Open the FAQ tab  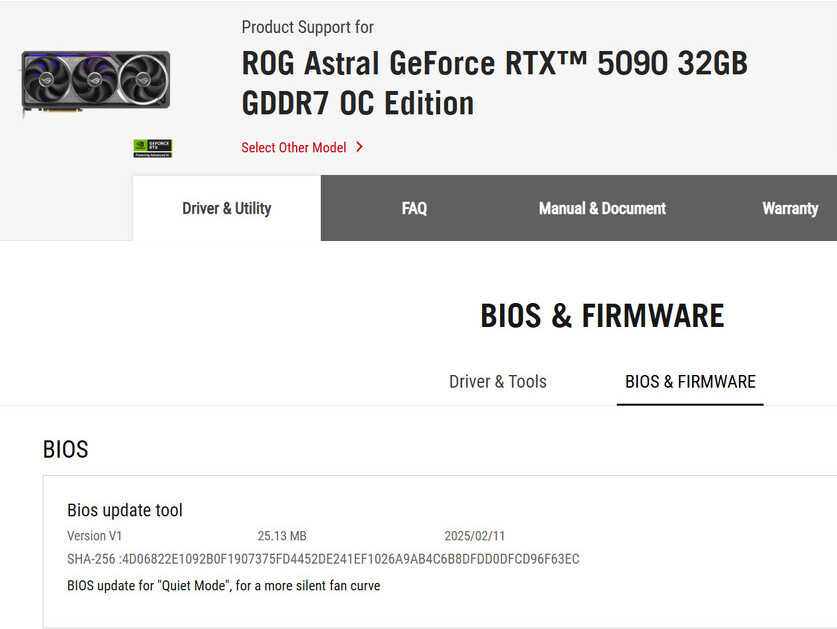[x=414, y=208]
